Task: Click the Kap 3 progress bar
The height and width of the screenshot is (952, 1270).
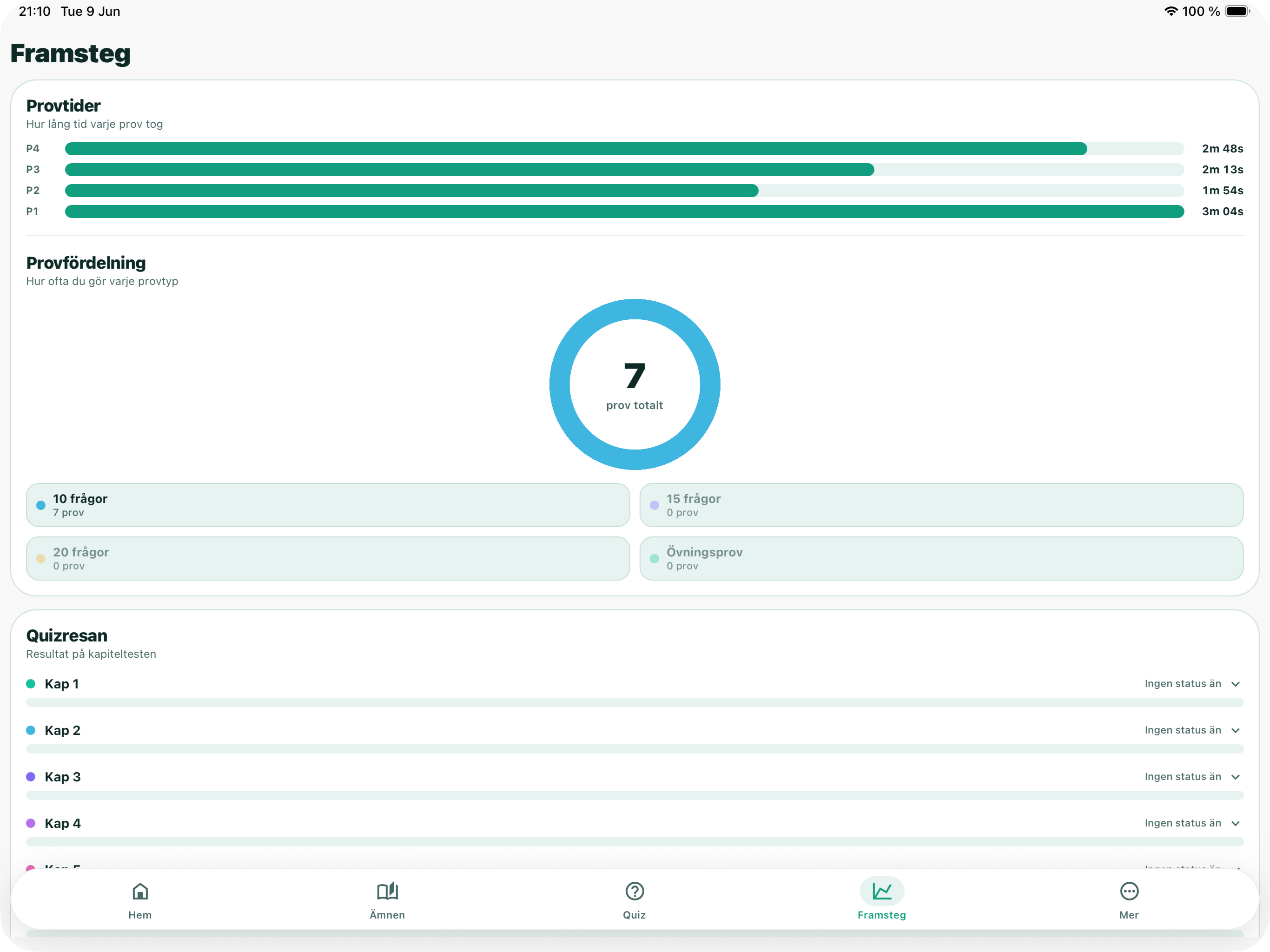Action: [635, 795]
